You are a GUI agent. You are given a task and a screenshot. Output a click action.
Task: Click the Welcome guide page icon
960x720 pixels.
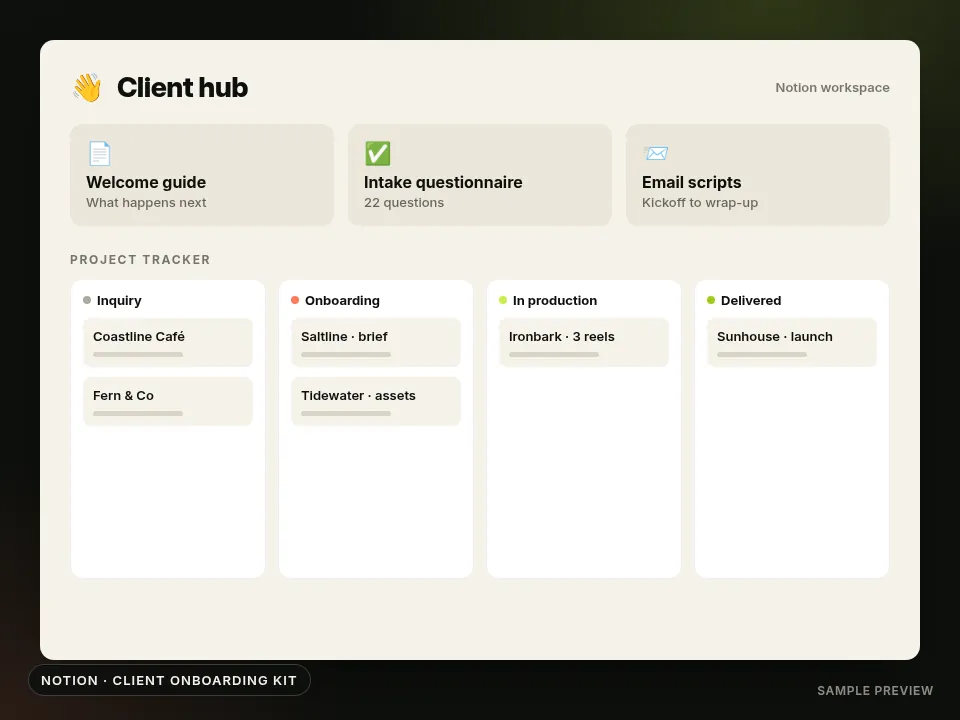point(99,153)
